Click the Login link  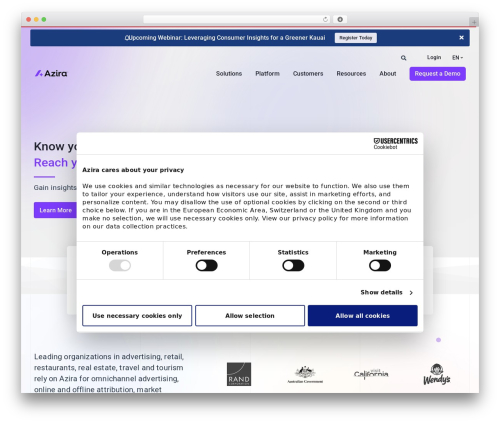(x=434, y=57)
